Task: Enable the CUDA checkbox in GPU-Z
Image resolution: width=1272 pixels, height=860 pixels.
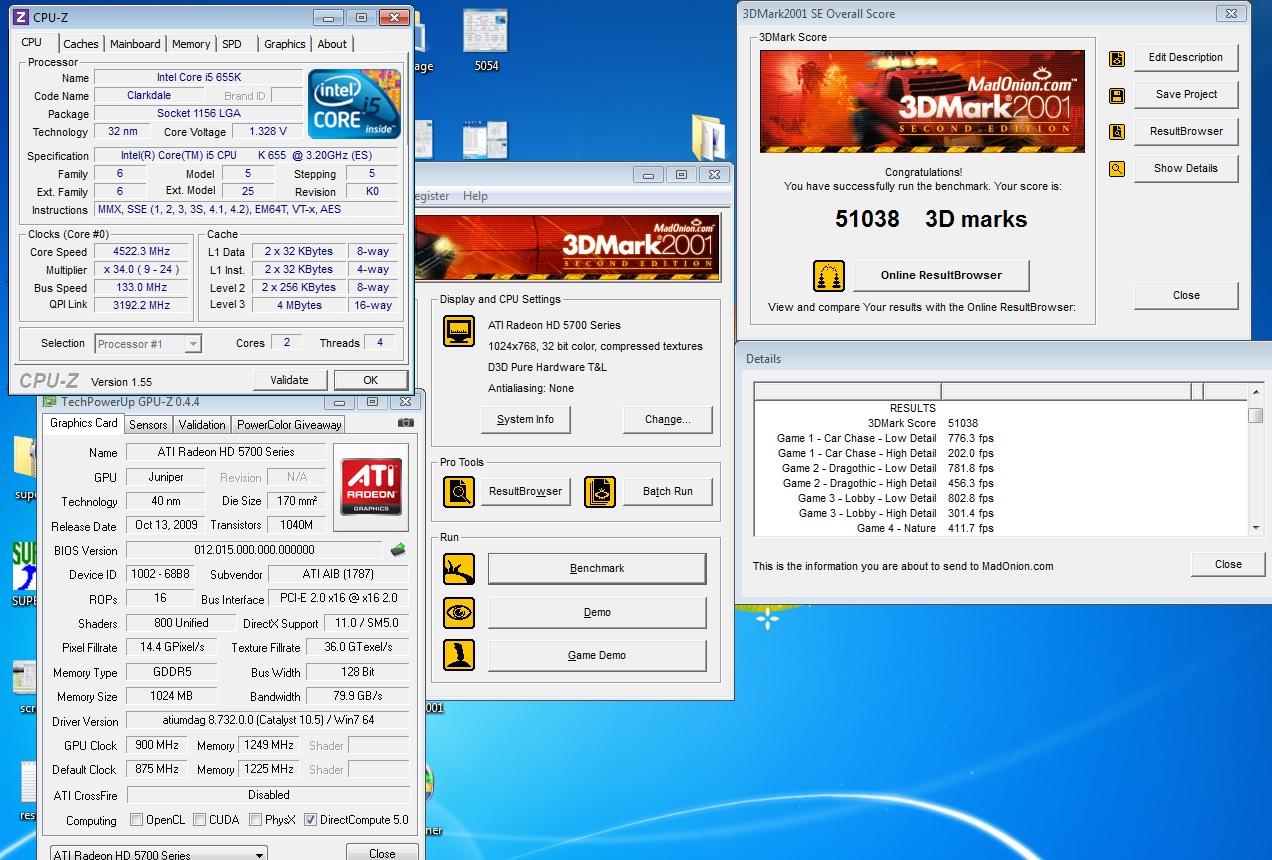Action: pyautogui.click(x=201, y=820)
